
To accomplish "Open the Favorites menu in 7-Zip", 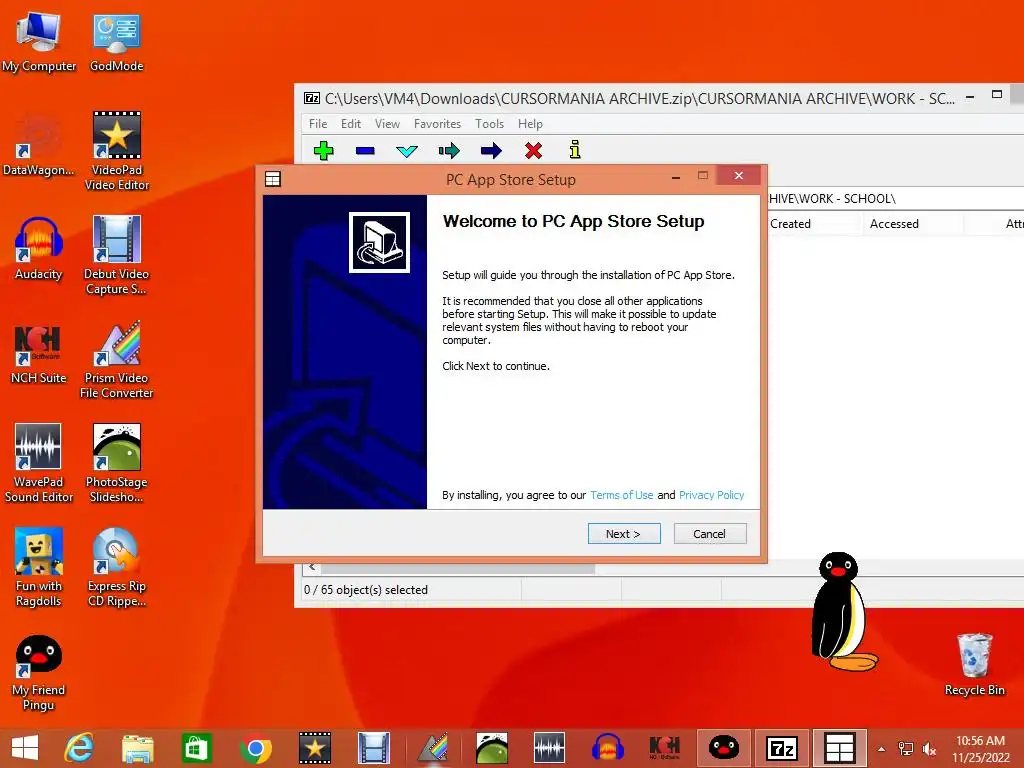I will (438, 123).
